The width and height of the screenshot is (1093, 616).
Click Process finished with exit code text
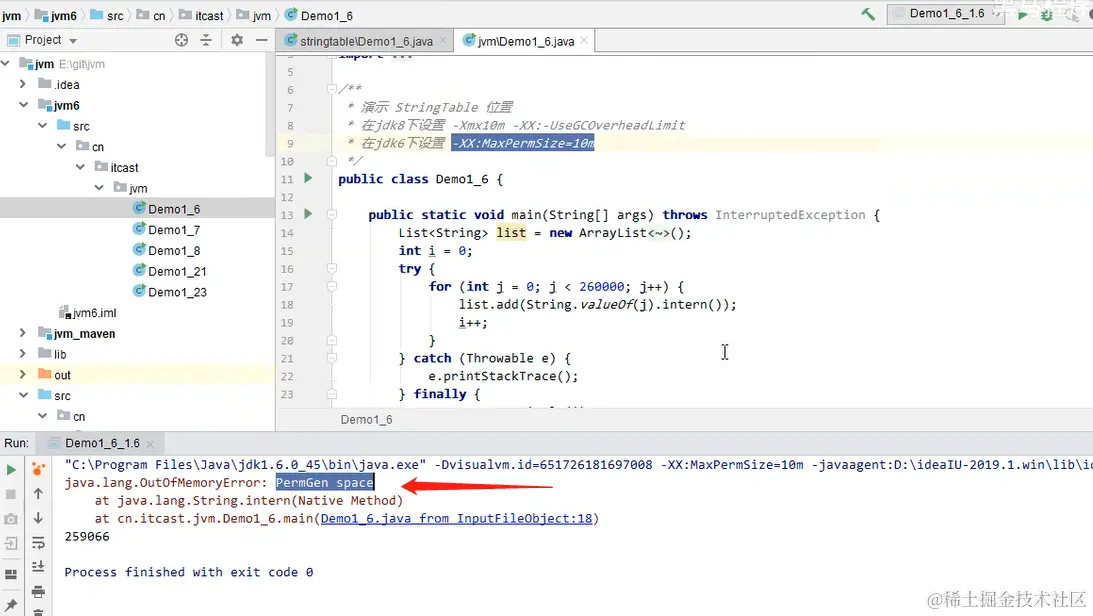tap(189, 572)
